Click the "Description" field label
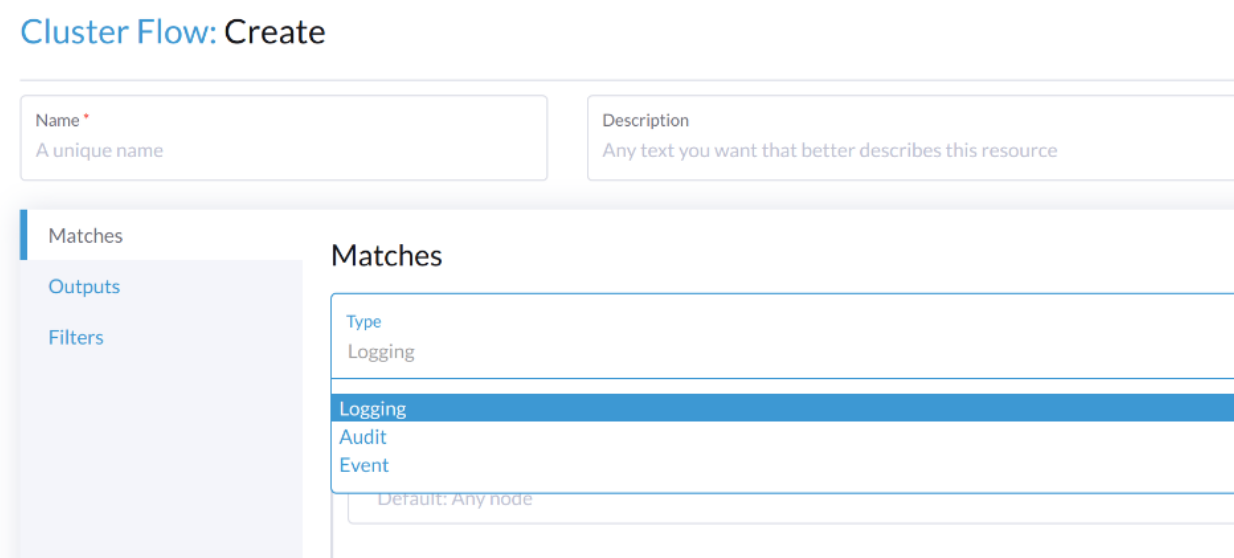The image size is (1234, 558). (645, 120)
